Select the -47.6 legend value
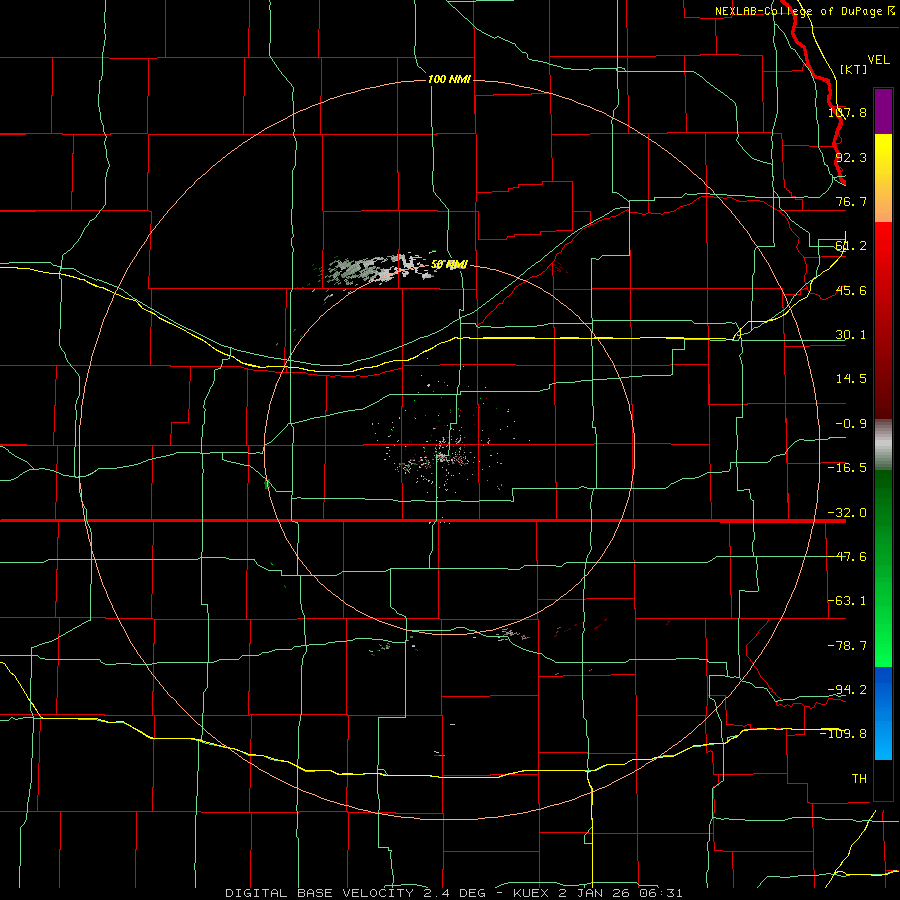The width and height of the screenshot is (900, 900). pyautogui.click(x=847, y=557)
